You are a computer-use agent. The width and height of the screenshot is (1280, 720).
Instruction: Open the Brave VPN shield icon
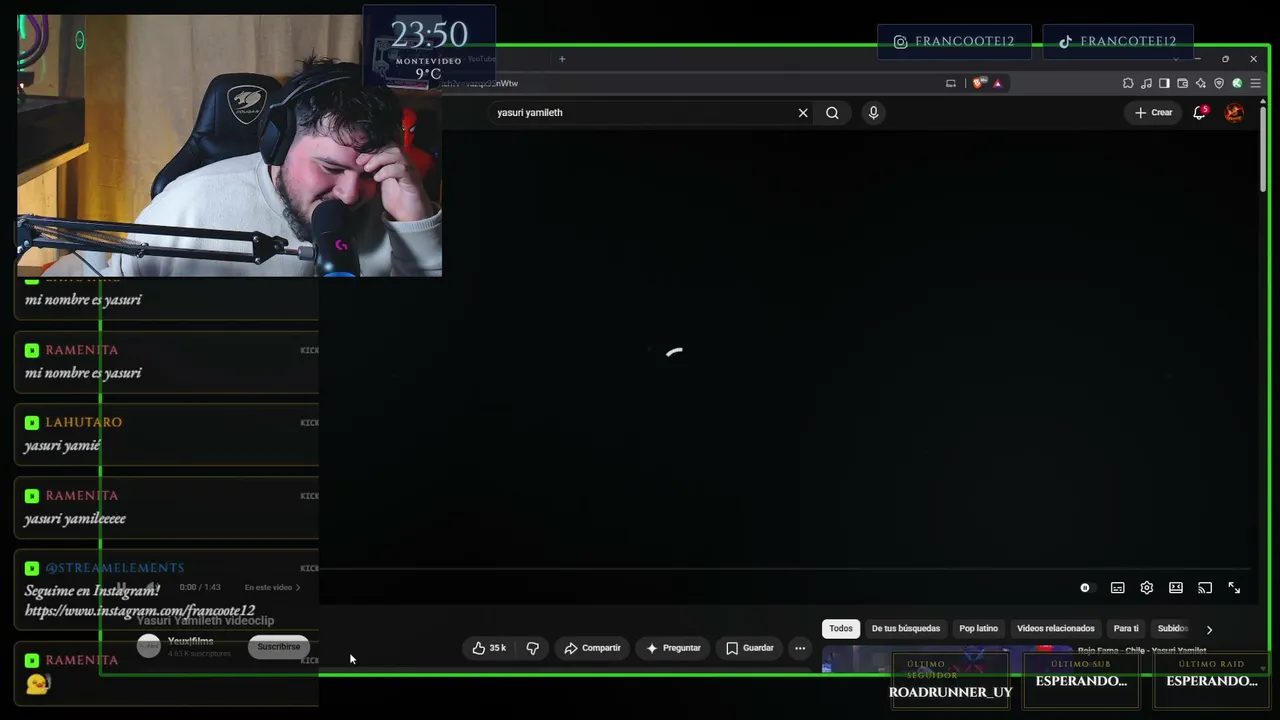click(x=1218, y=83)
